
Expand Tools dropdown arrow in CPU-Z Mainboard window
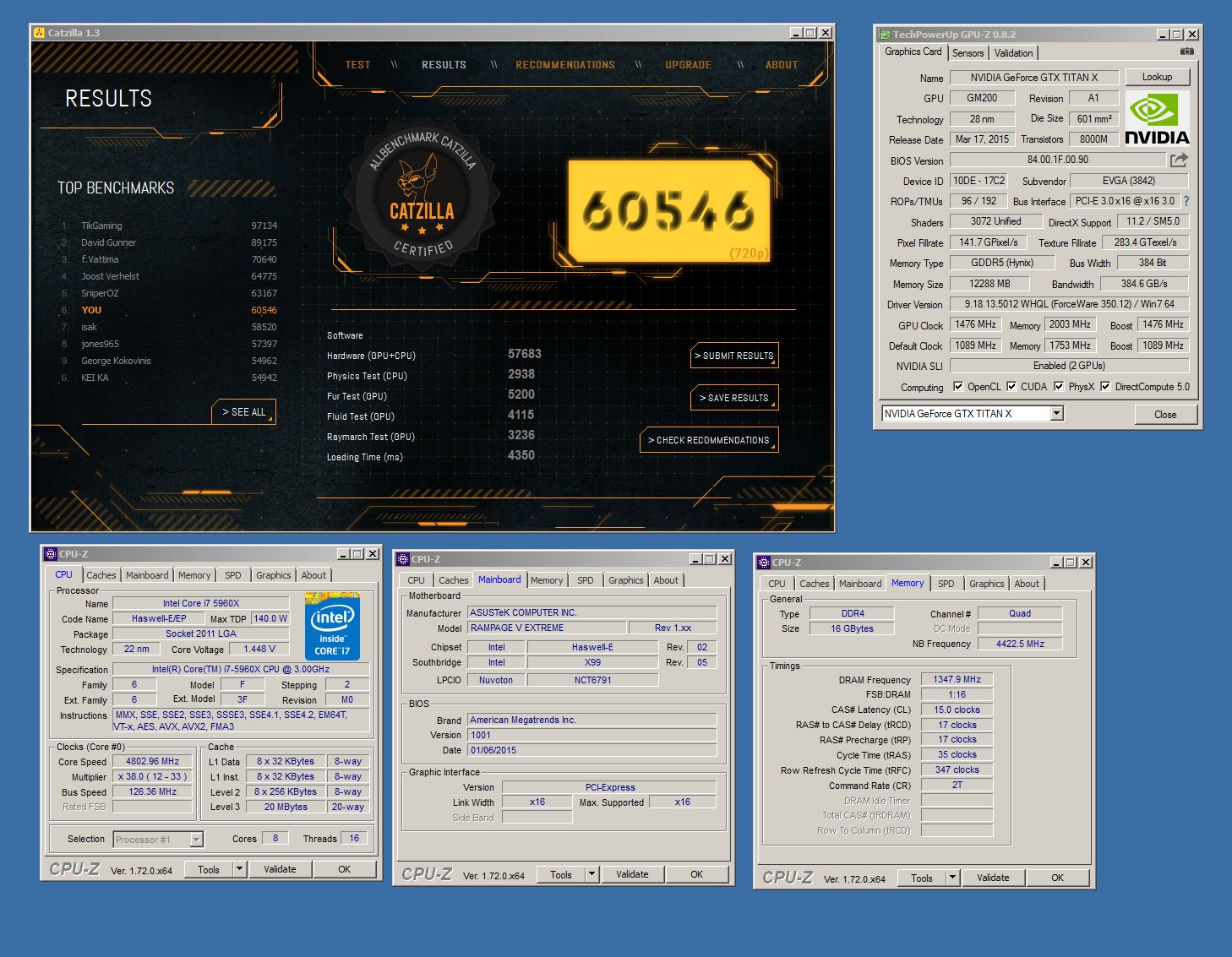pos(592,874)
